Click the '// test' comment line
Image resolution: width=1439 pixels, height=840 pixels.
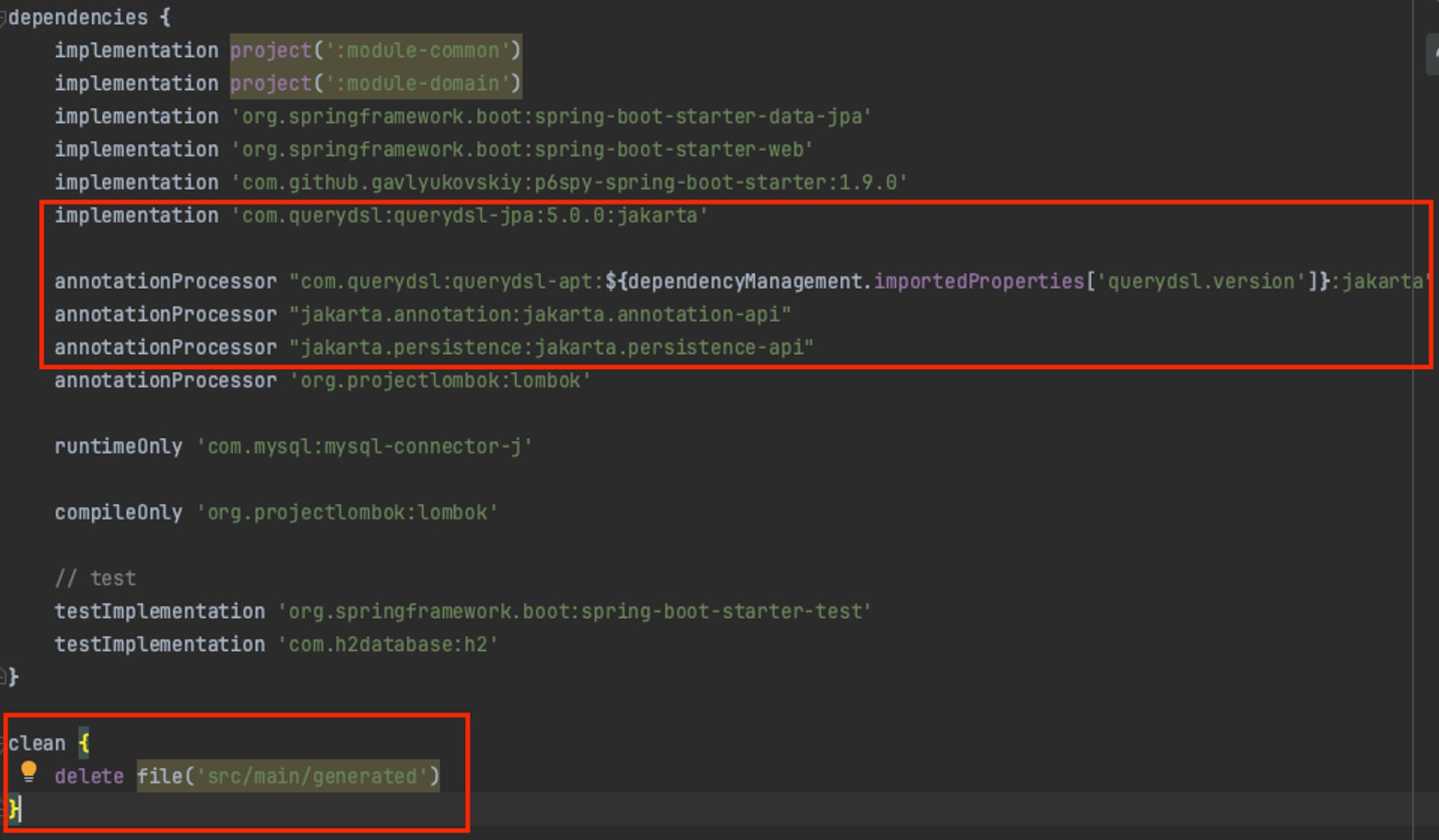pyautogui.click(x=95, y=578)
